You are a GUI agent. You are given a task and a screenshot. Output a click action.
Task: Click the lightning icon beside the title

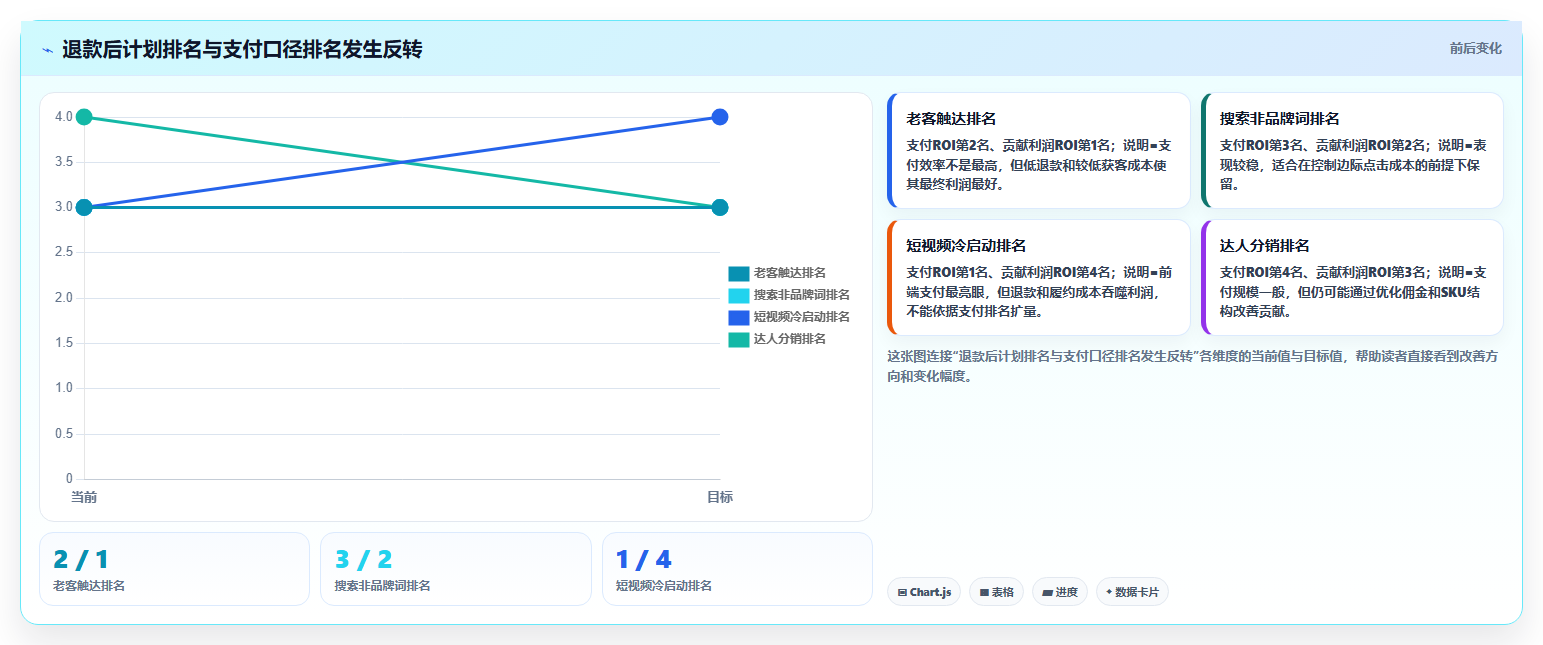click(47, 49)
